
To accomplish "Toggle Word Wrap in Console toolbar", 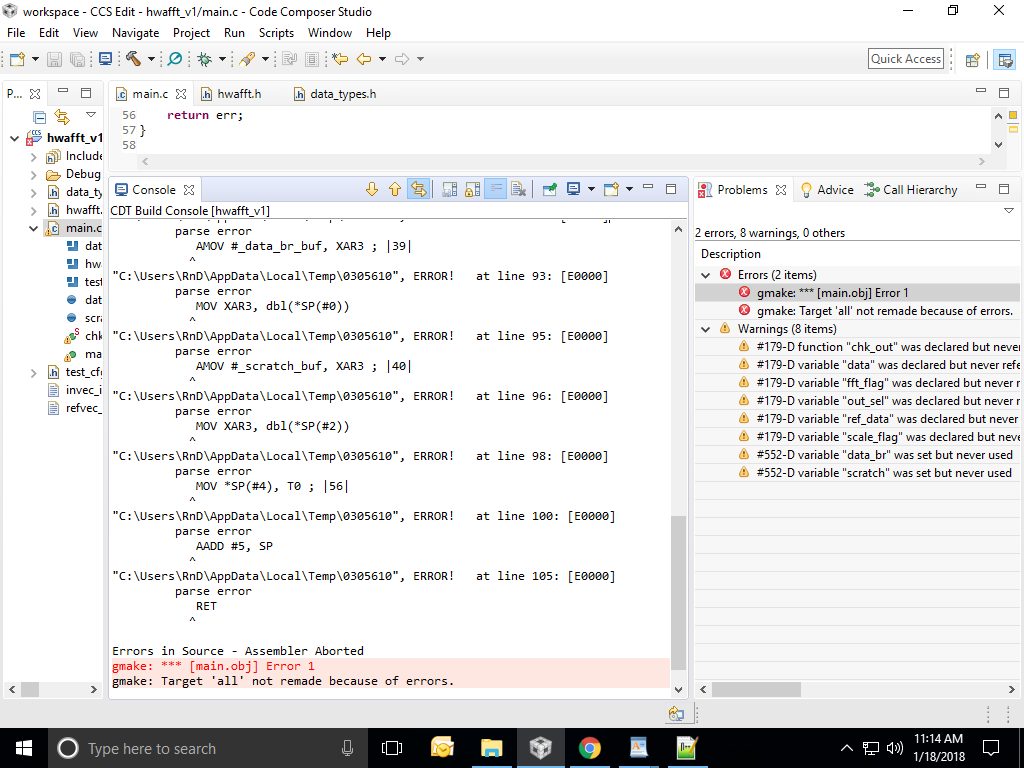I will [495, 189].
